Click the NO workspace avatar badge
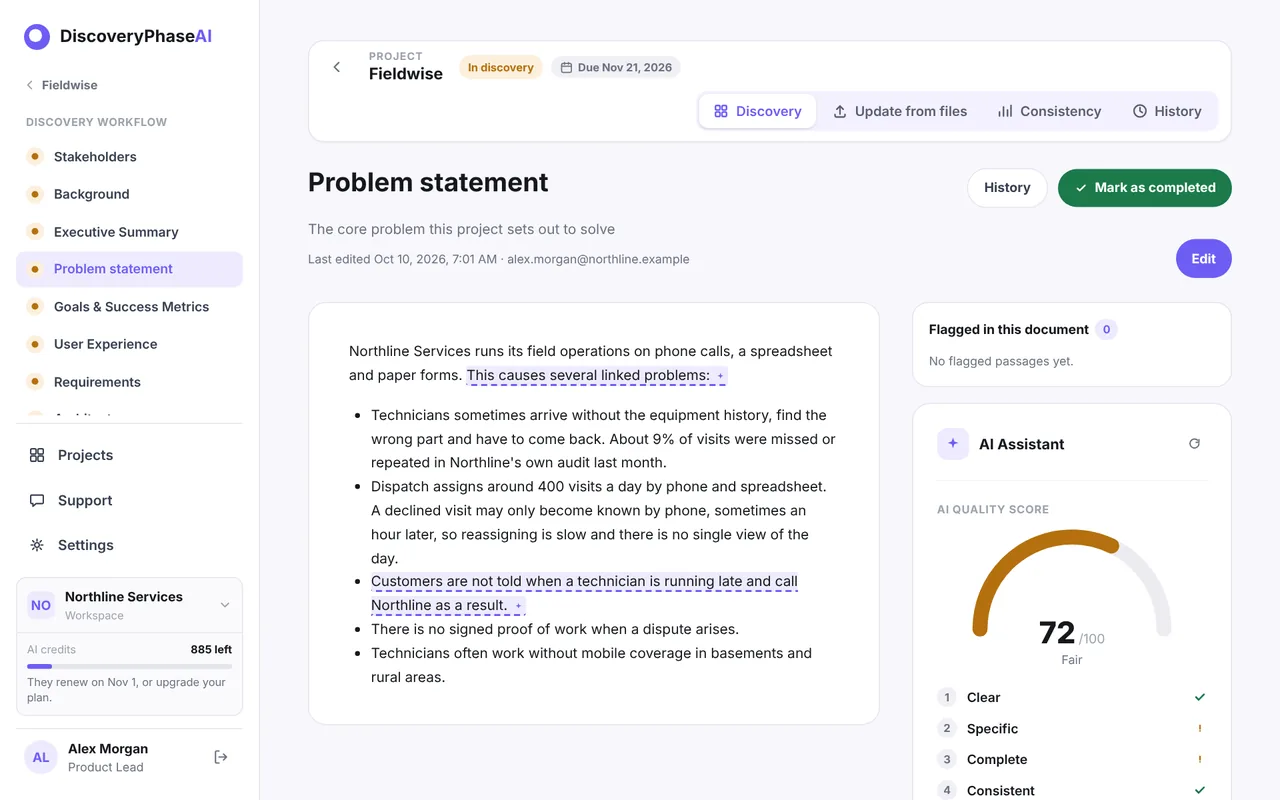 click(x=41, y=605)
